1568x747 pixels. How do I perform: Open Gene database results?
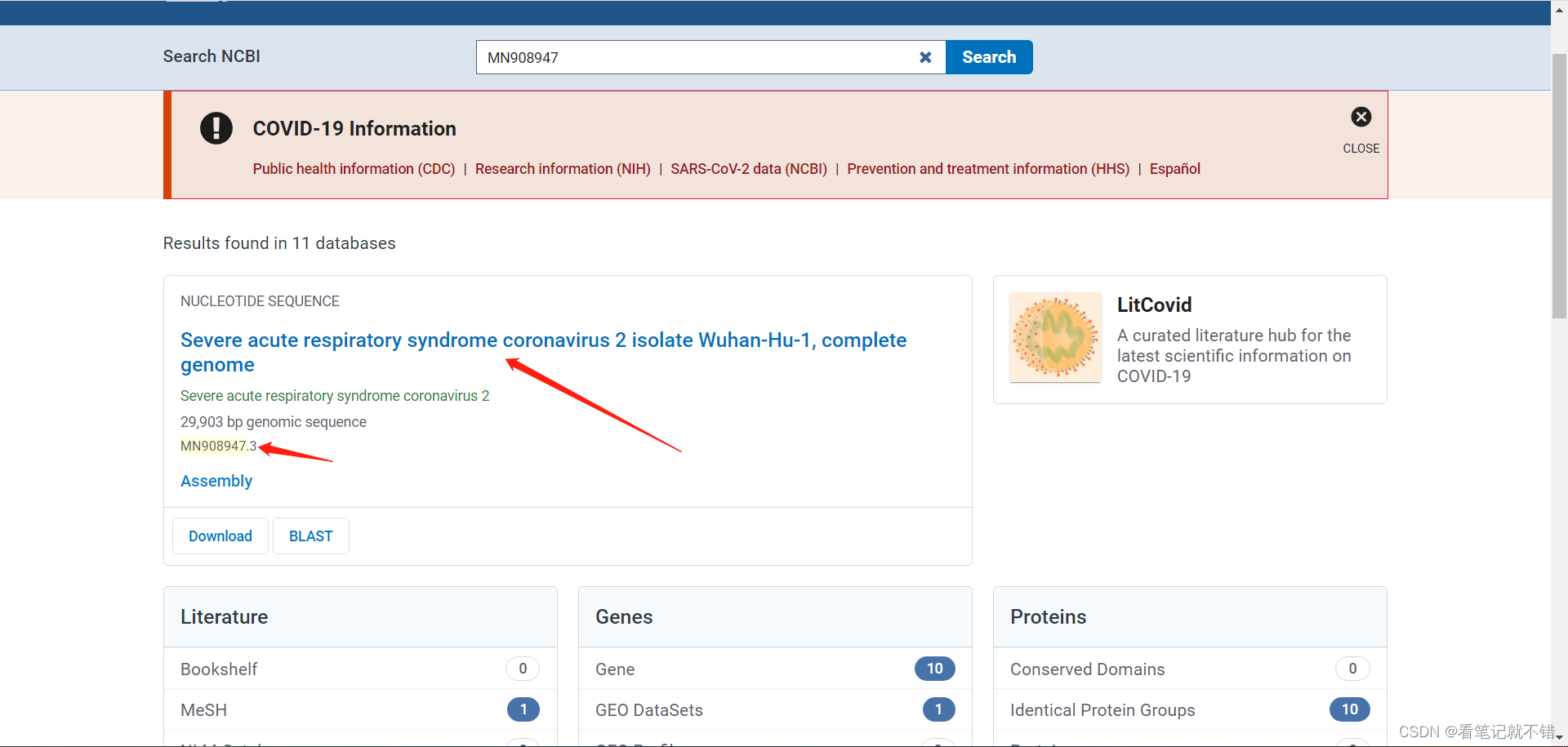click(775, 669)
